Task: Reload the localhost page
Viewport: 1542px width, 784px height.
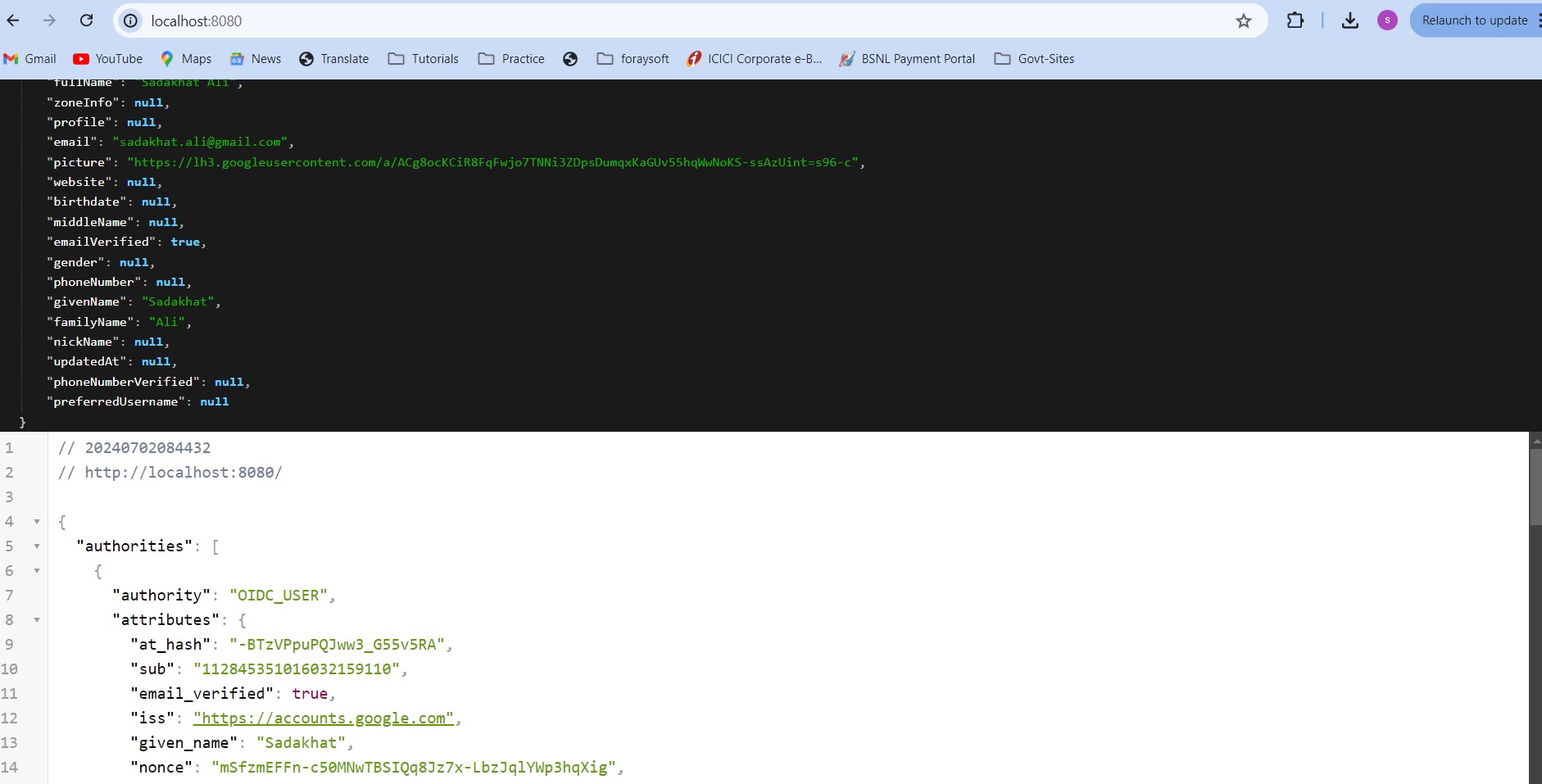Action: (86, 20)
